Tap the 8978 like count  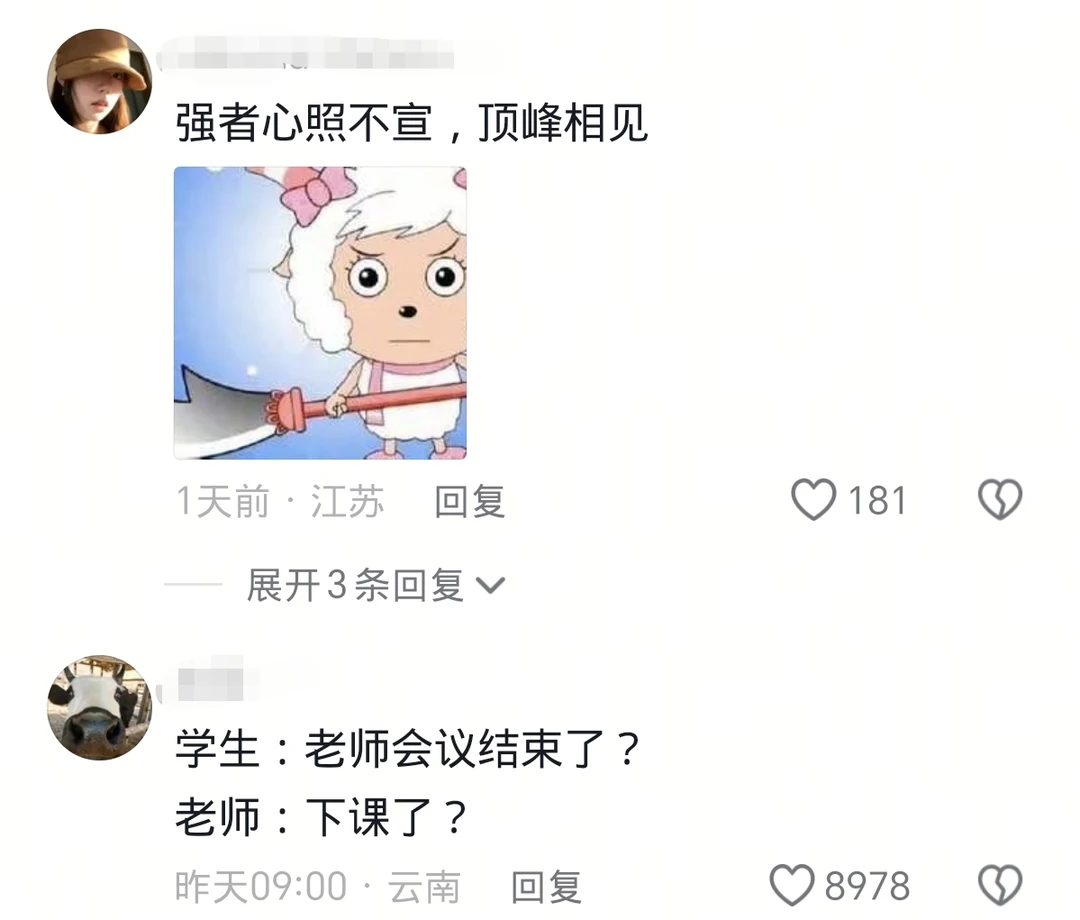pyautogui.click(x=868, y=886)
